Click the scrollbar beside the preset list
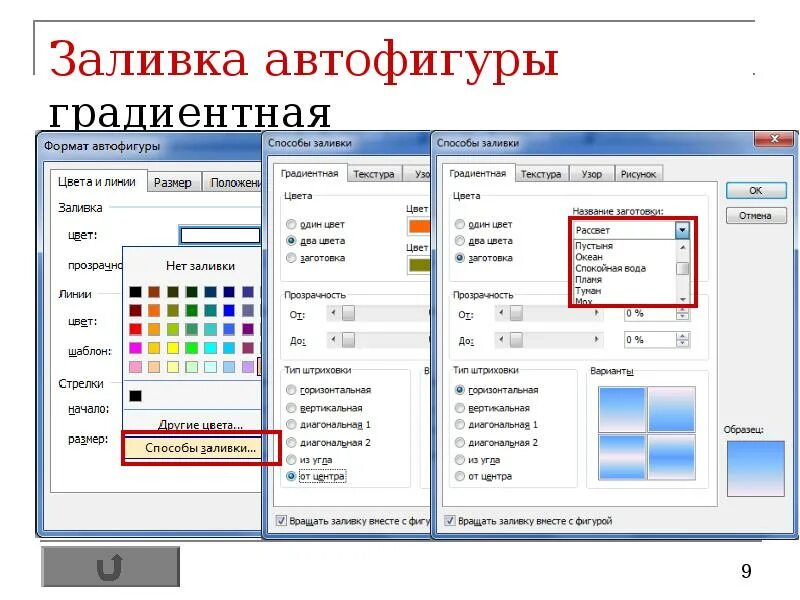The height and width of the screenshot is (600, 800). pyautogui.click(x=680, y=270)
